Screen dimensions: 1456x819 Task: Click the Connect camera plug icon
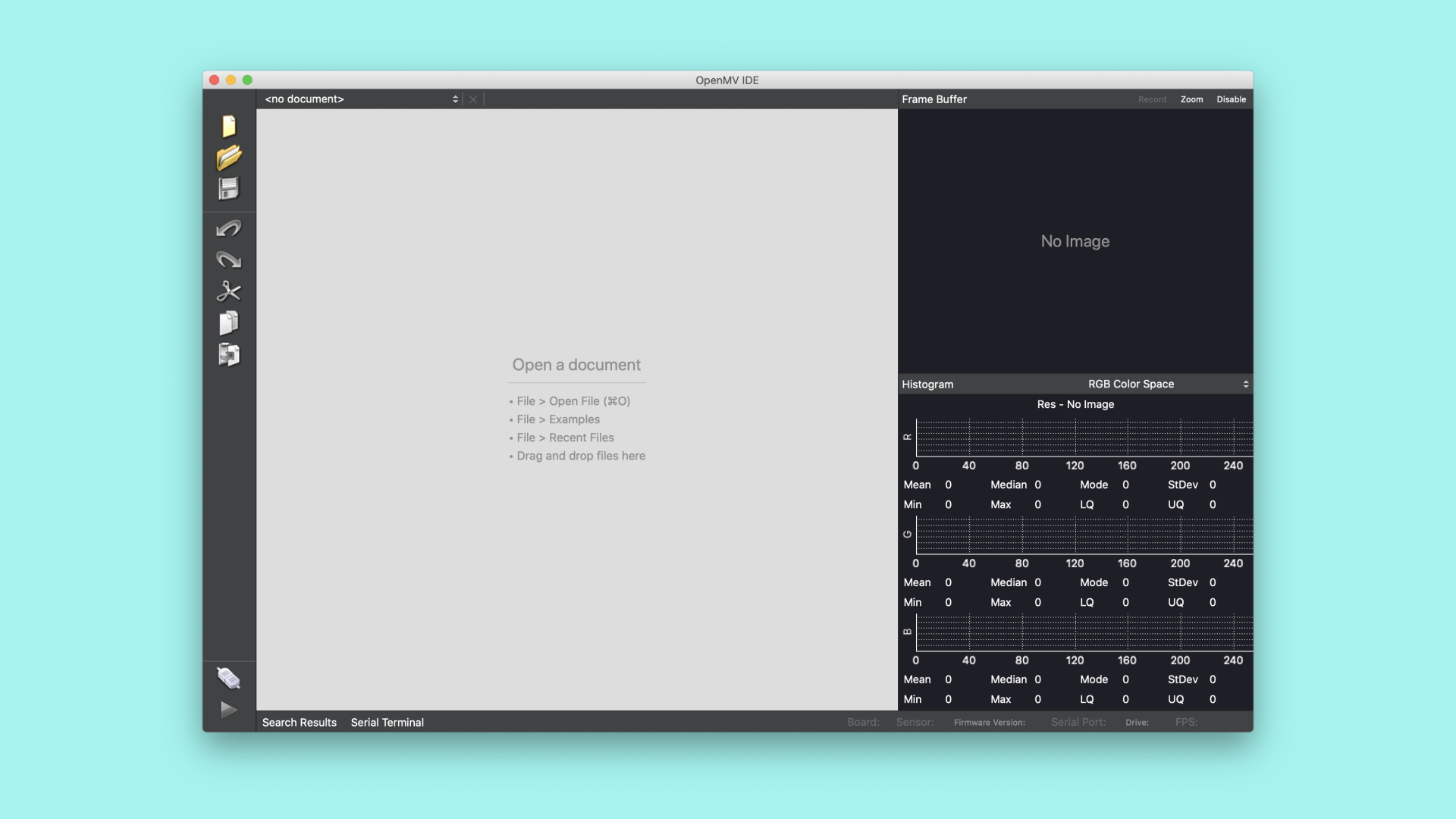point(228,678)
